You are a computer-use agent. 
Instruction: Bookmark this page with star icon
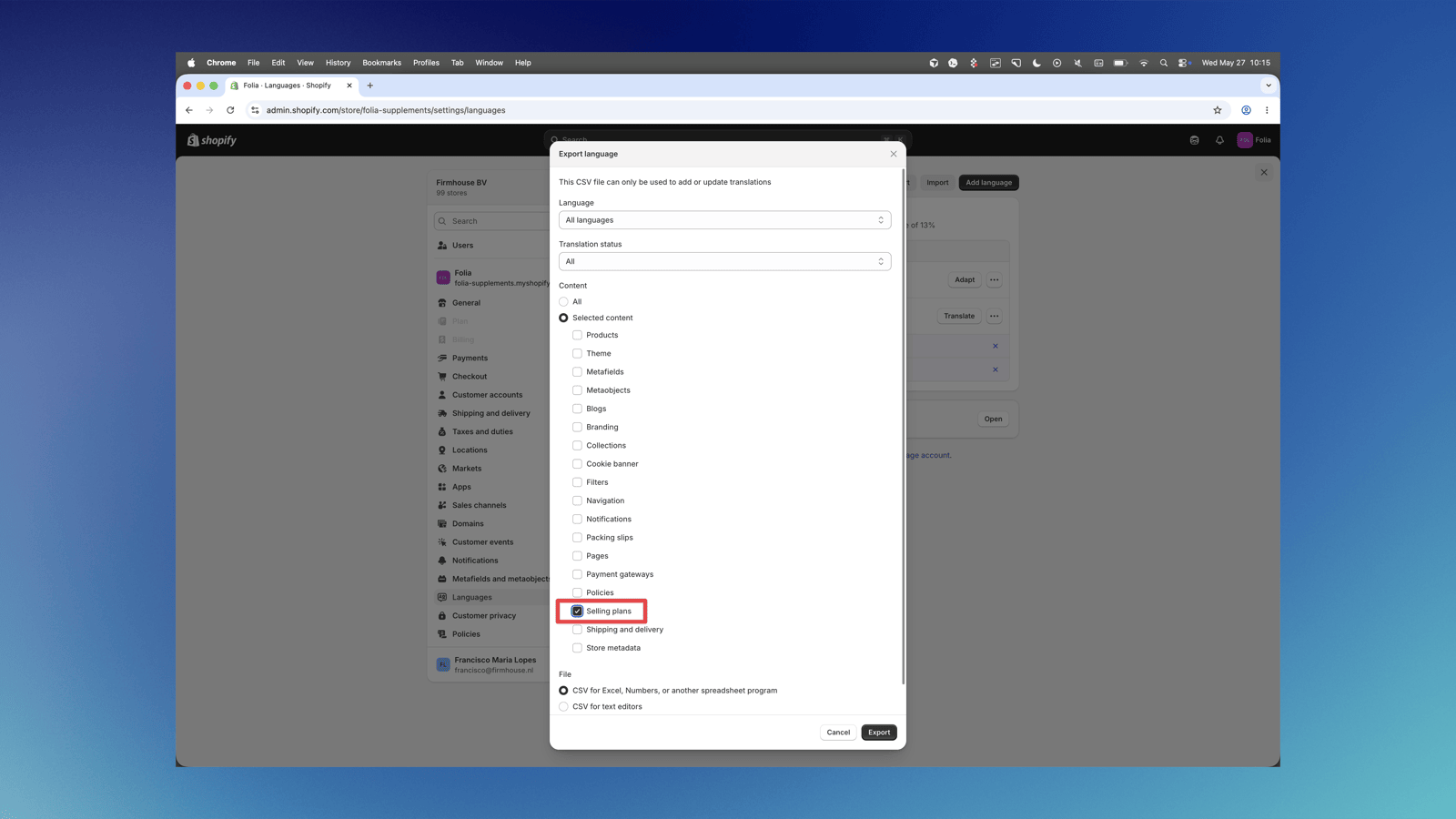tap(1218, 110)
